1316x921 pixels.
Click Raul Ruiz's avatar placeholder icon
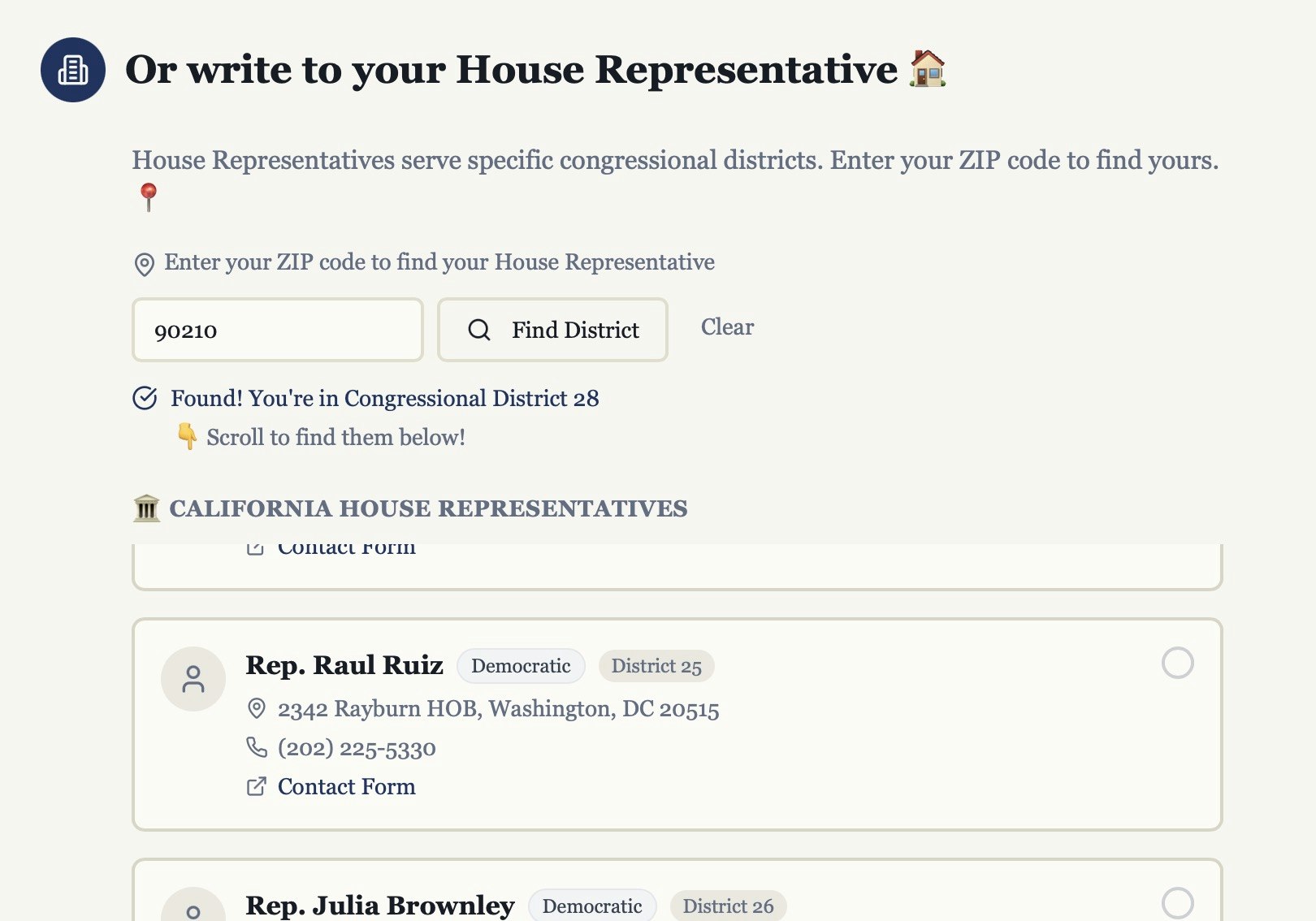coord(193,678)
